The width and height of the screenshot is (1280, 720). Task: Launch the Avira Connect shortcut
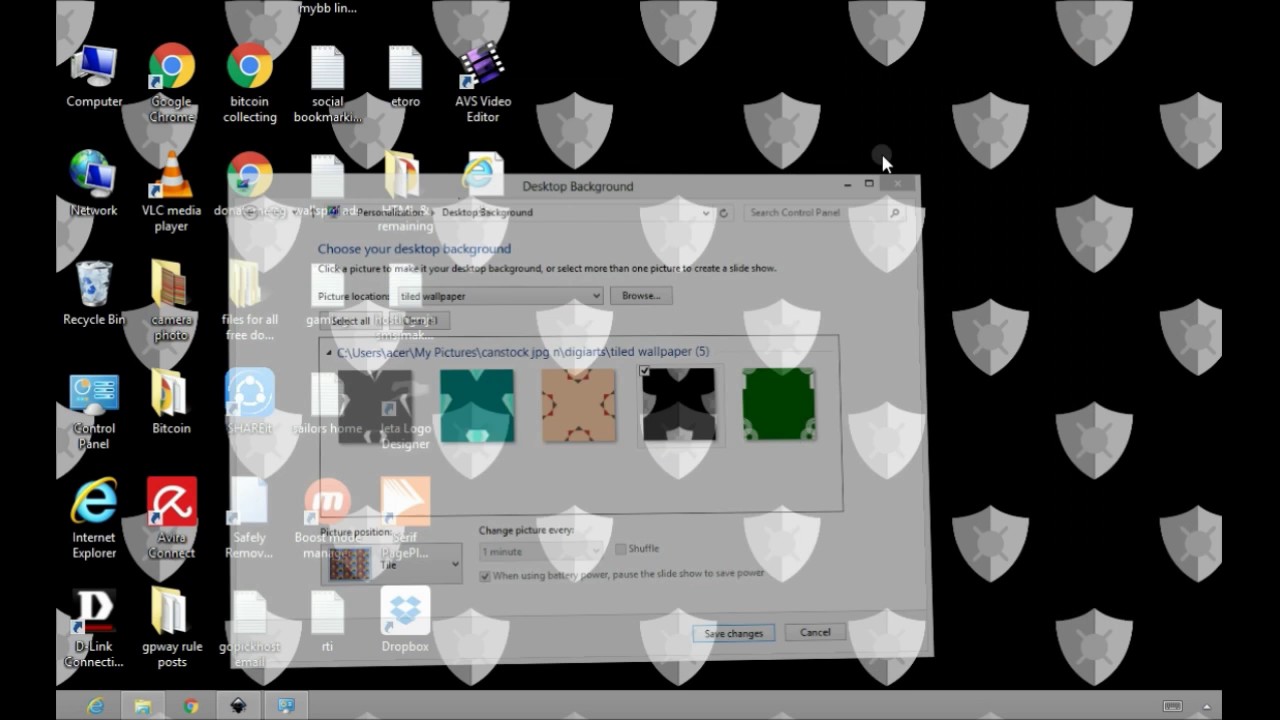coord(172,518)
